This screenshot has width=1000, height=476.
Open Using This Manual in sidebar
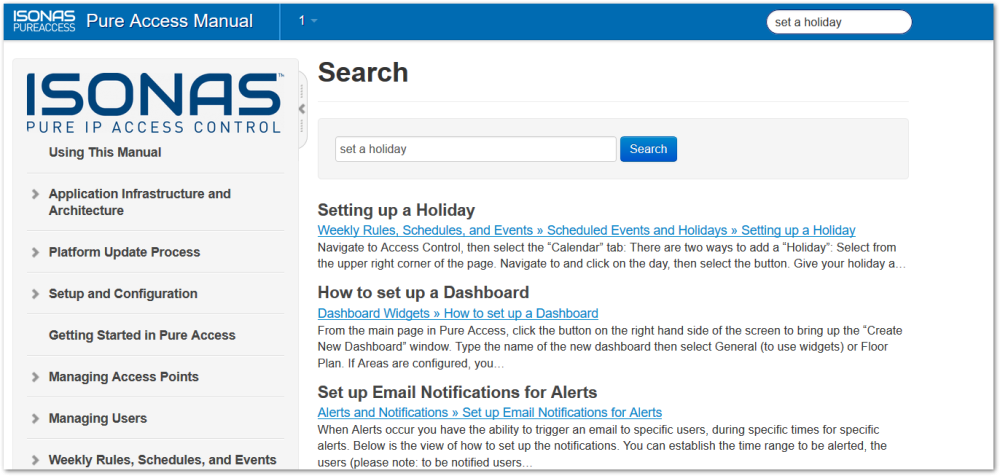[x=105, y=152]
